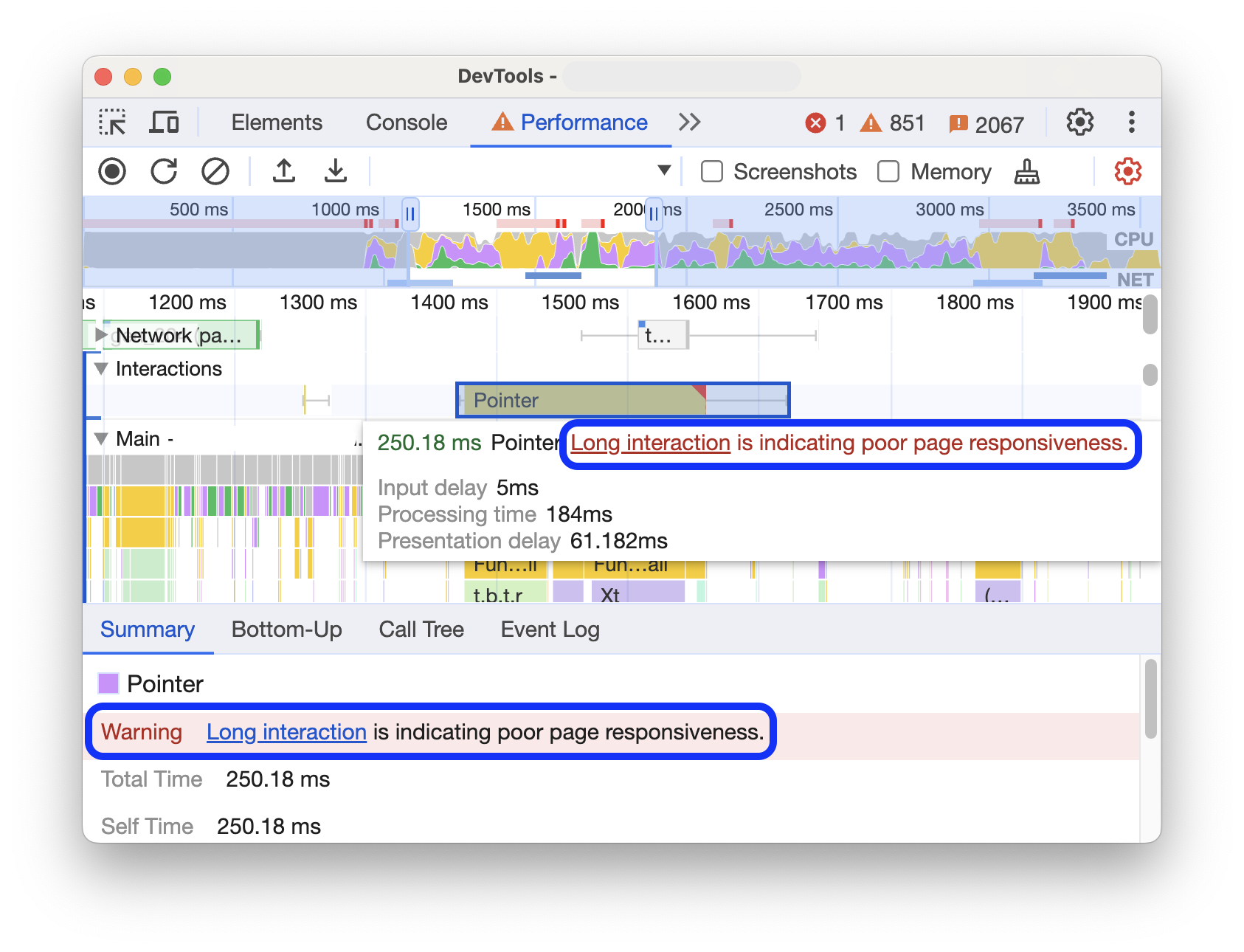Click the reload and record profiling icon
Screen dimensions: 1244x952
point(164,171)
